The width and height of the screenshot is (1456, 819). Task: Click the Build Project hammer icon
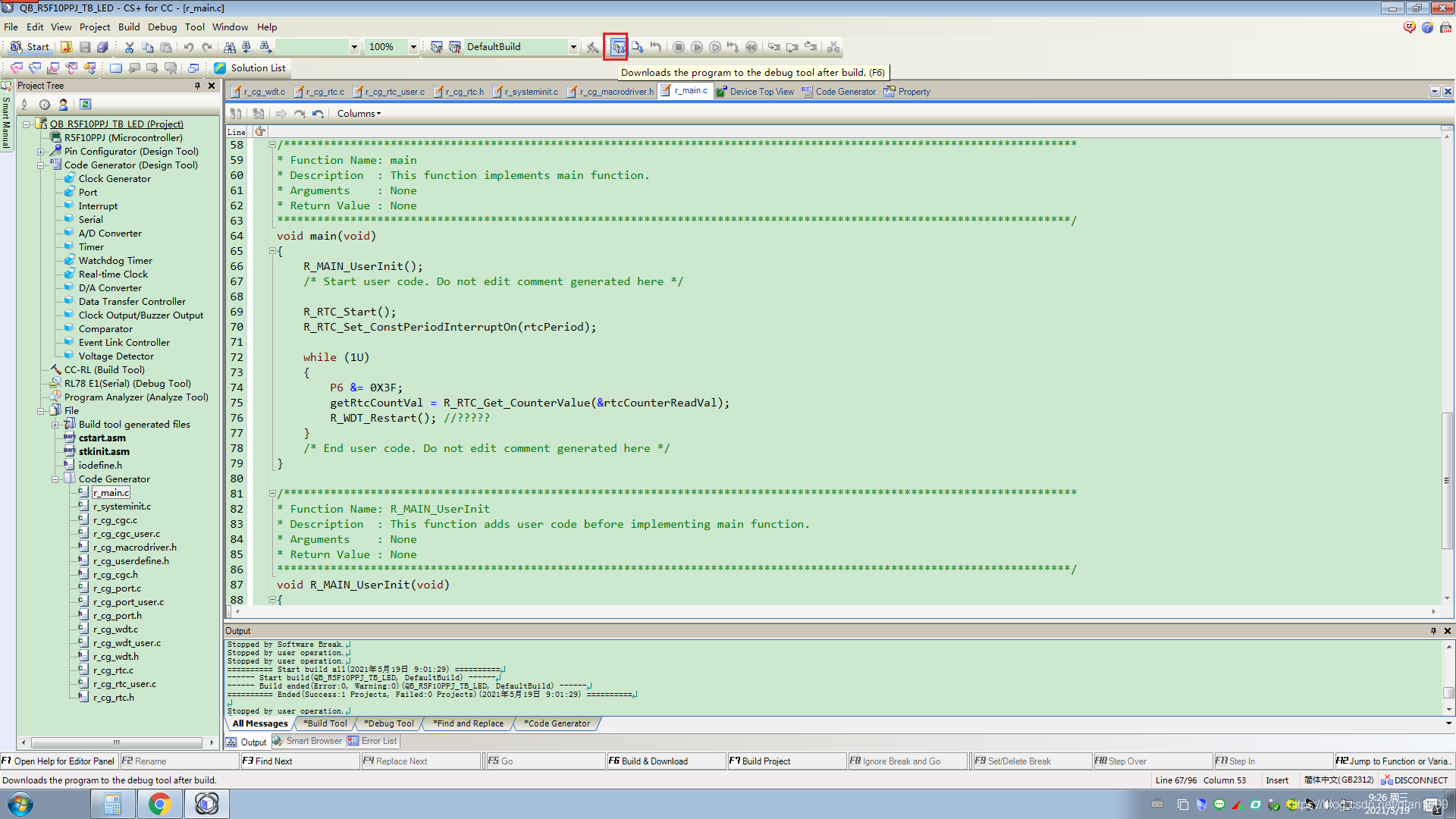click(593, 47)
